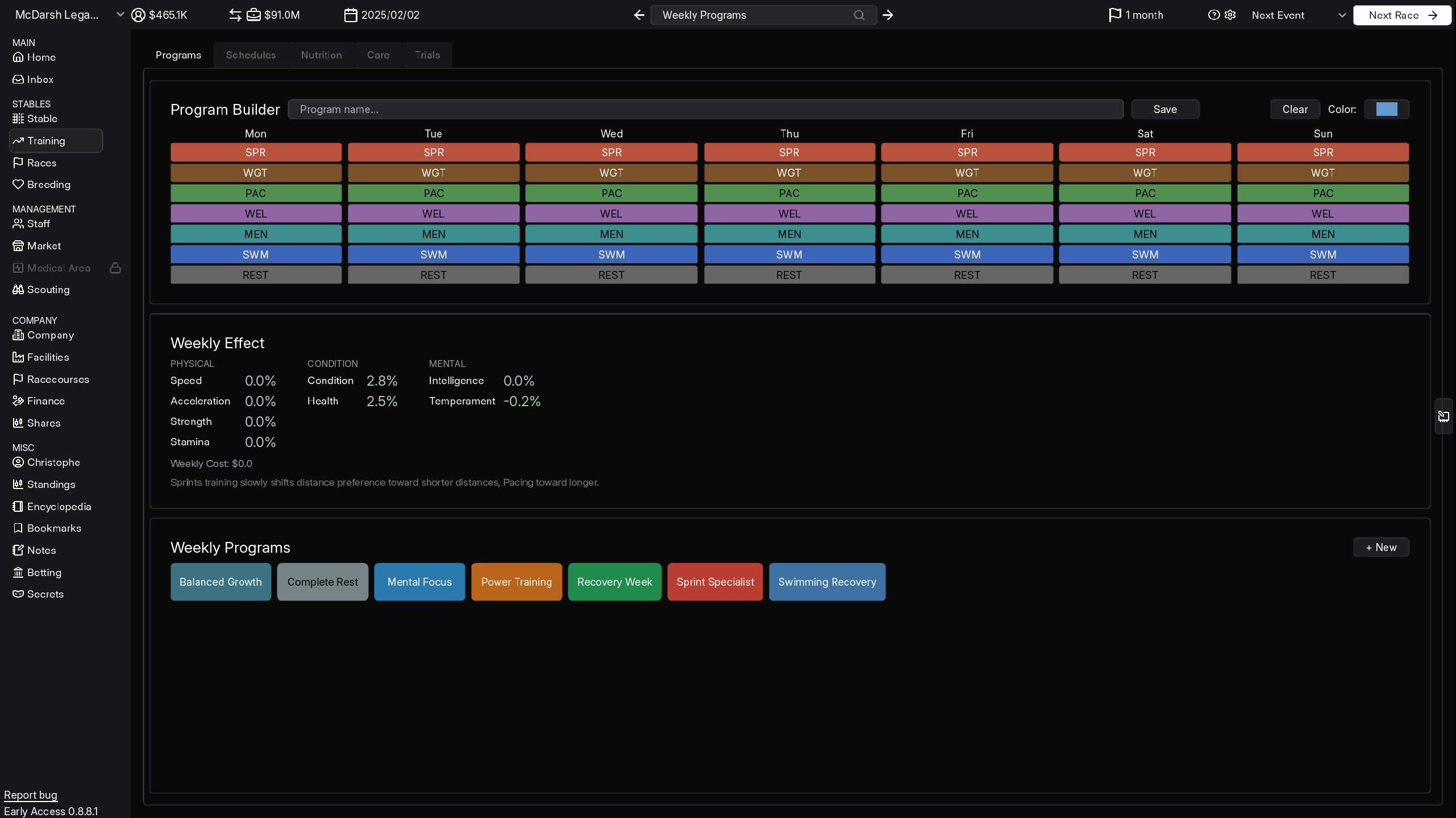Toggle Sunday REST block
The image size is (1456, 818).
tap(1322, 275)
